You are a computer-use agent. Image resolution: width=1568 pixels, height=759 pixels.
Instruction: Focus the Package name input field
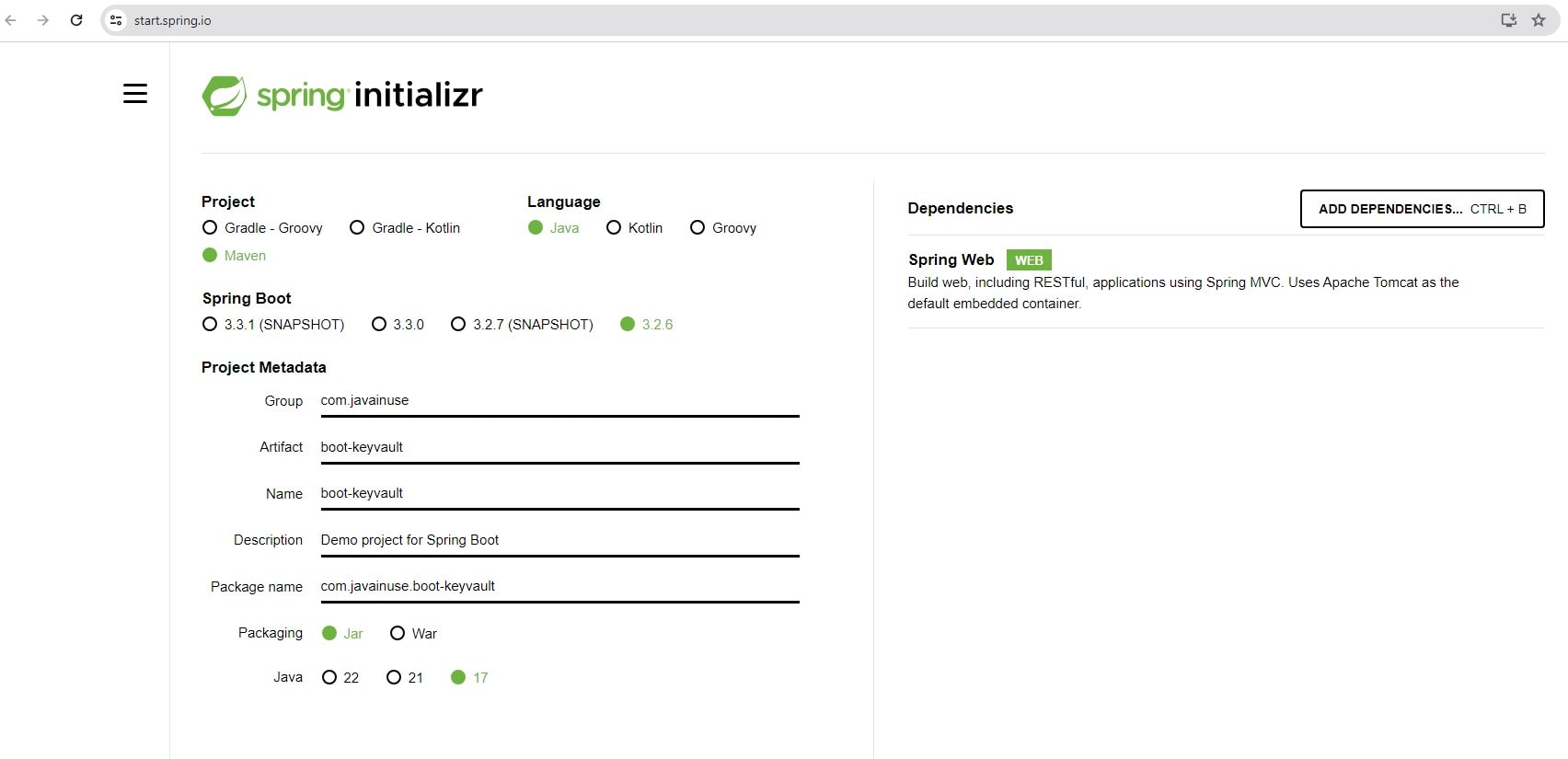pyautogui.click(x=559, y=587)
